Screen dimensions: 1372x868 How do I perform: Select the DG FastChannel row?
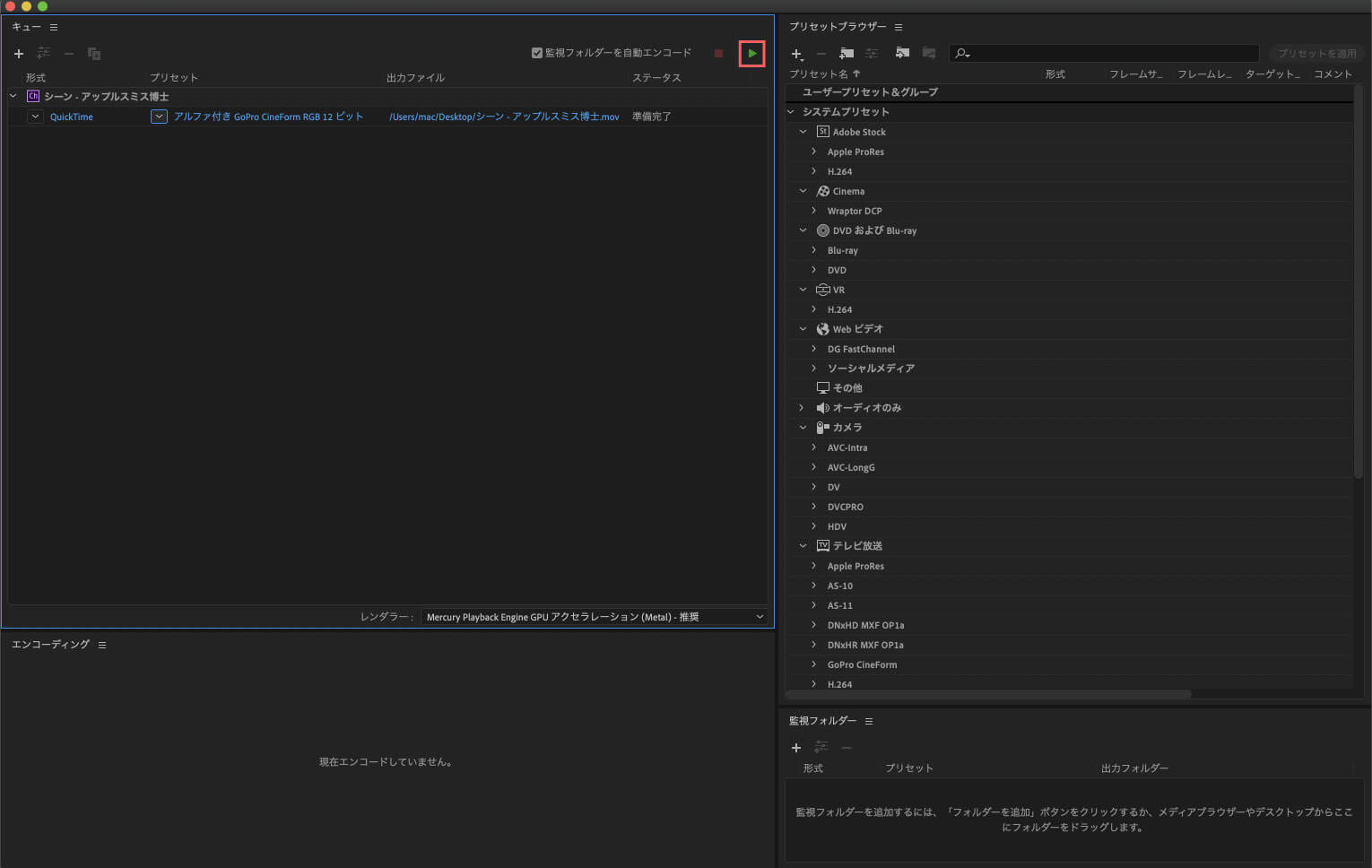[1069, 349]
